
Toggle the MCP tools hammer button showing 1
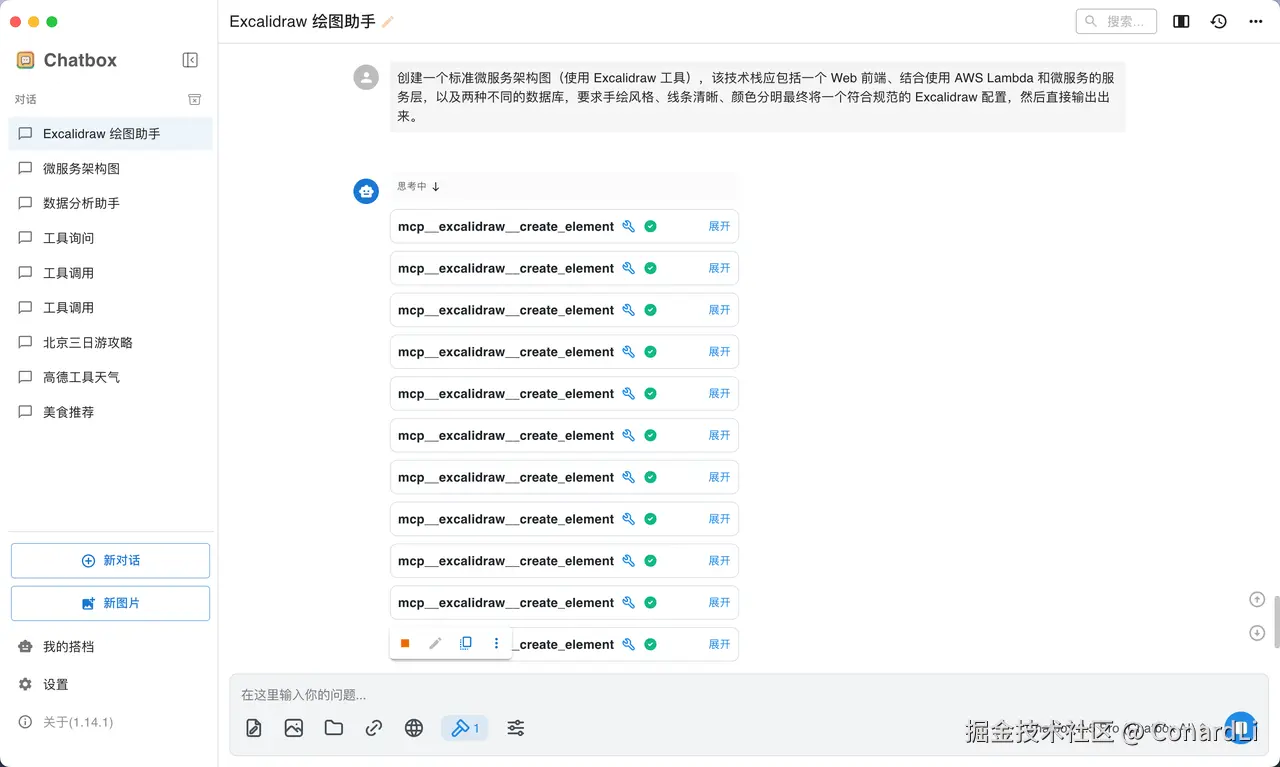click(465, 728)
